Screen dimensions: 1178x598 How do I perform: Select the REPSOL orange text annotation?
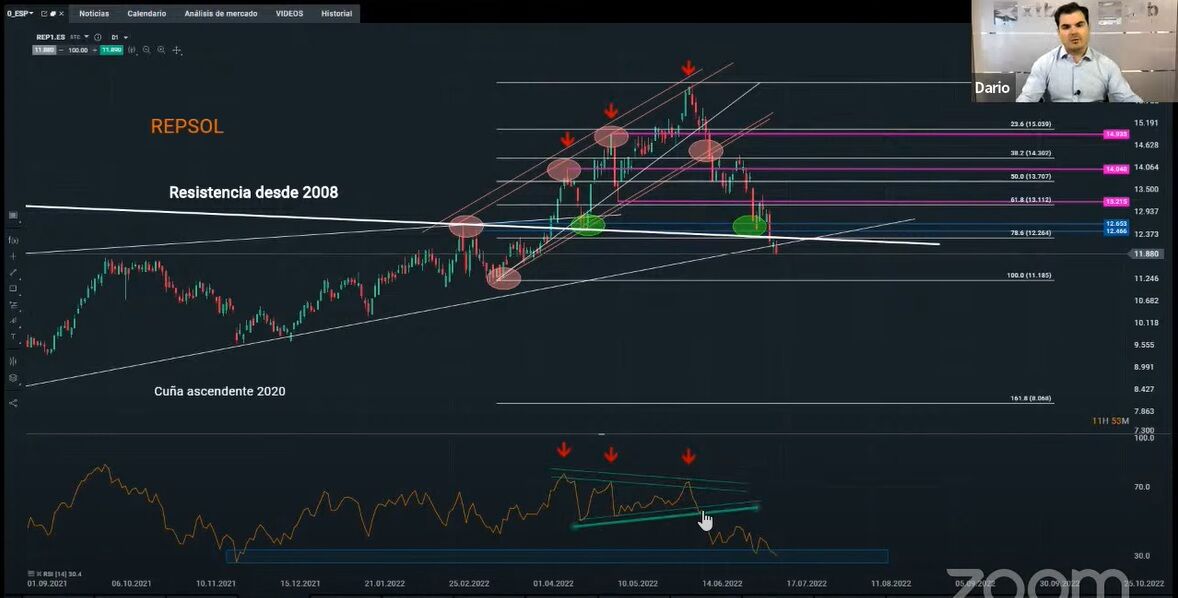coord(187,126)
